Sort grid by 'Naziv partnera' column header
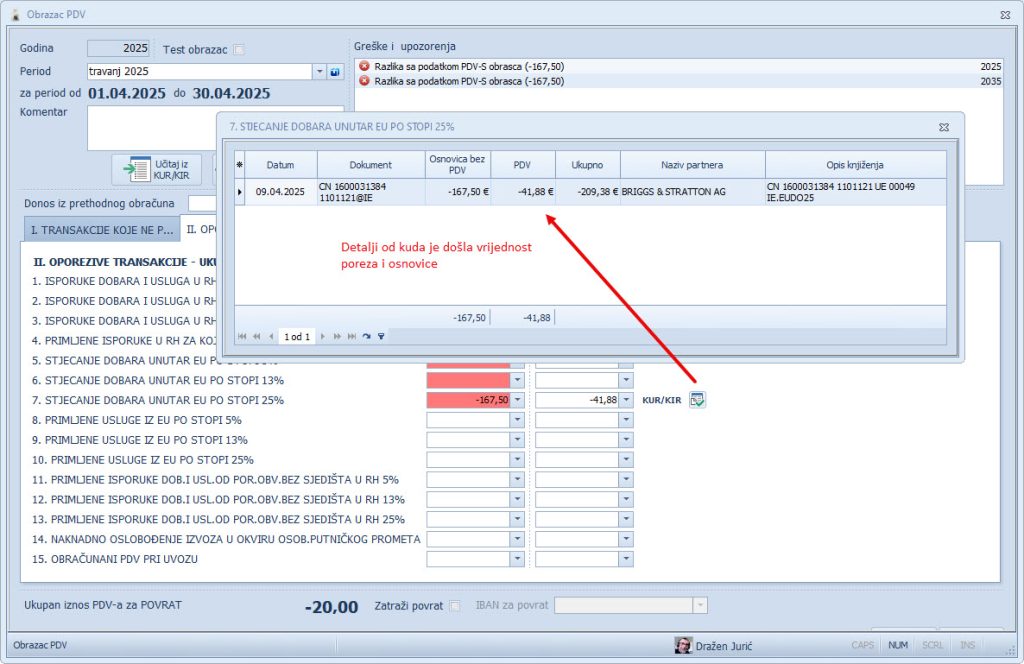 692,165
